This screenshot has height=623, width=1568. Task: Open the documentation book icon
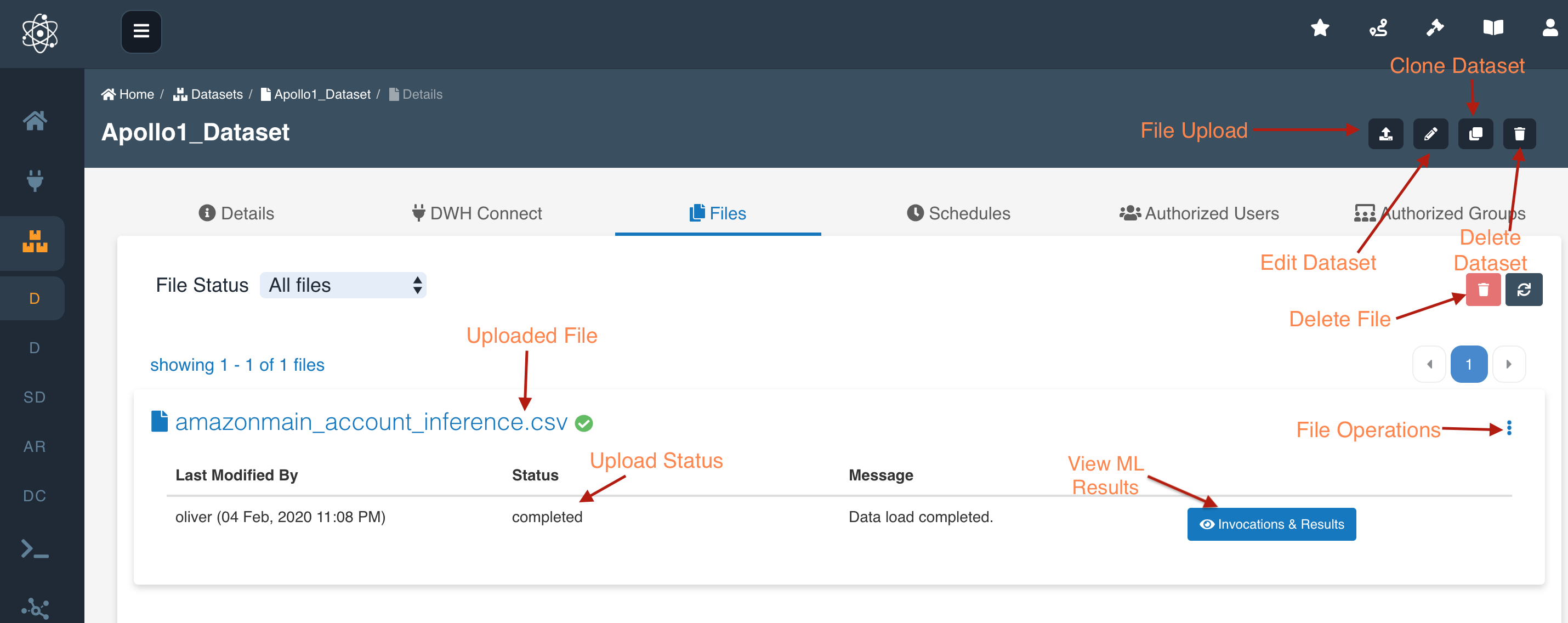click(1492, 28)
